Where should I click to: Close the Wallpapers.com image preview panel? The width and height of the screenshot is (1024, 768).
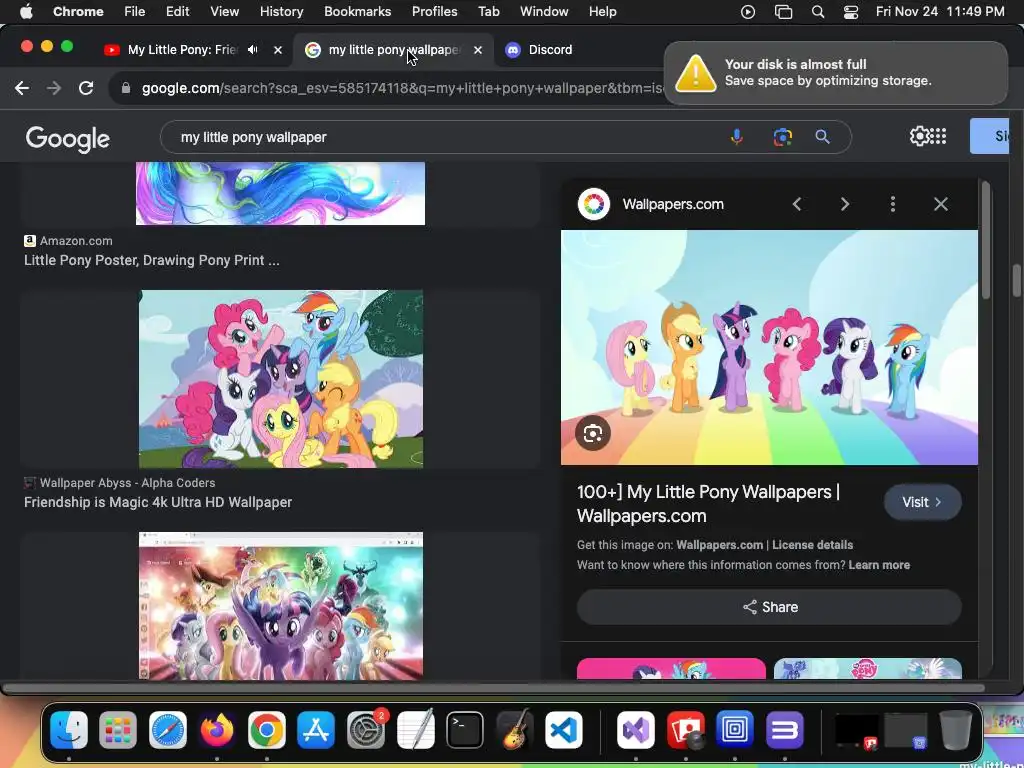click(x=940, y=204)
